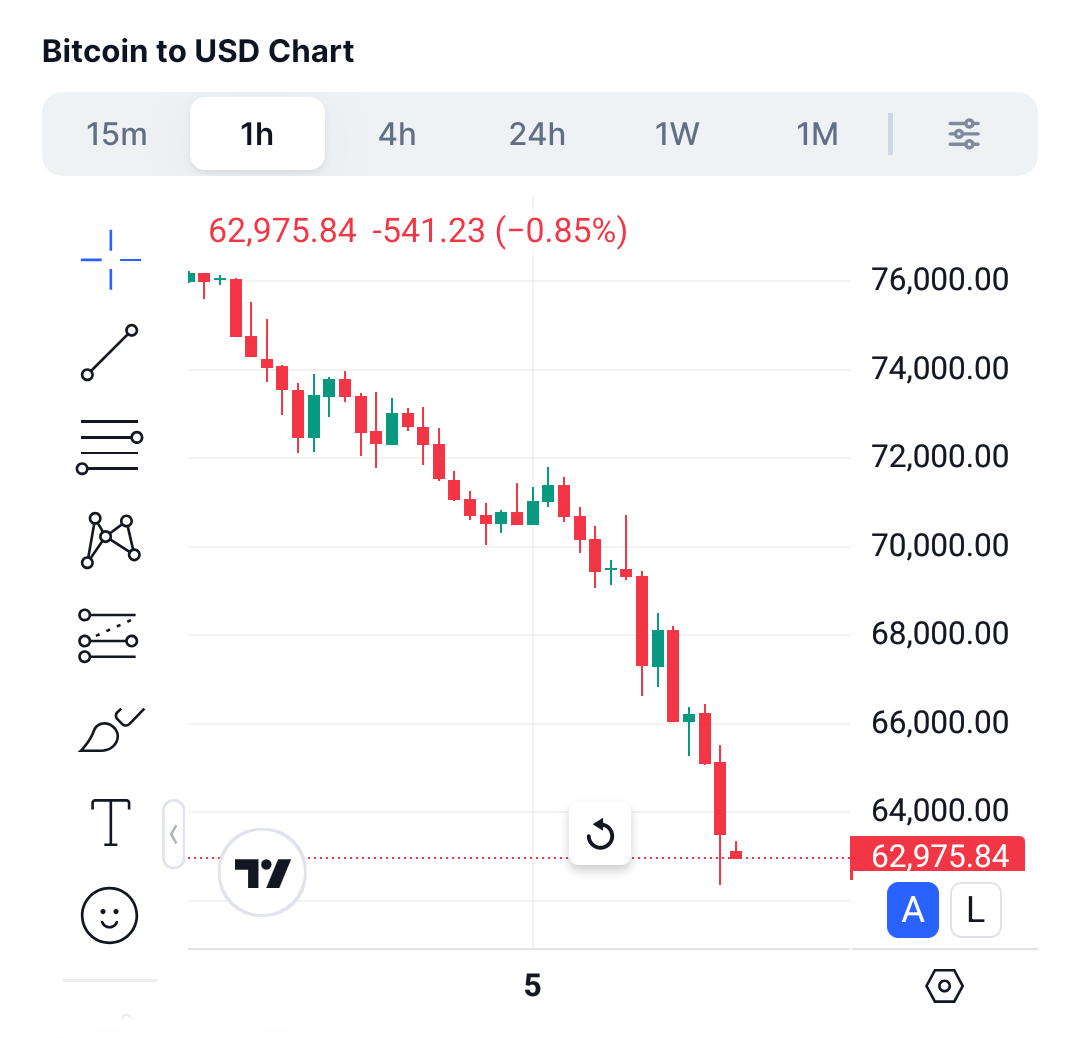Image resolution: width=1080 pixels, height=1038 pixels.
Task: Select the brush drawing tool
Action: pos(110,730)
